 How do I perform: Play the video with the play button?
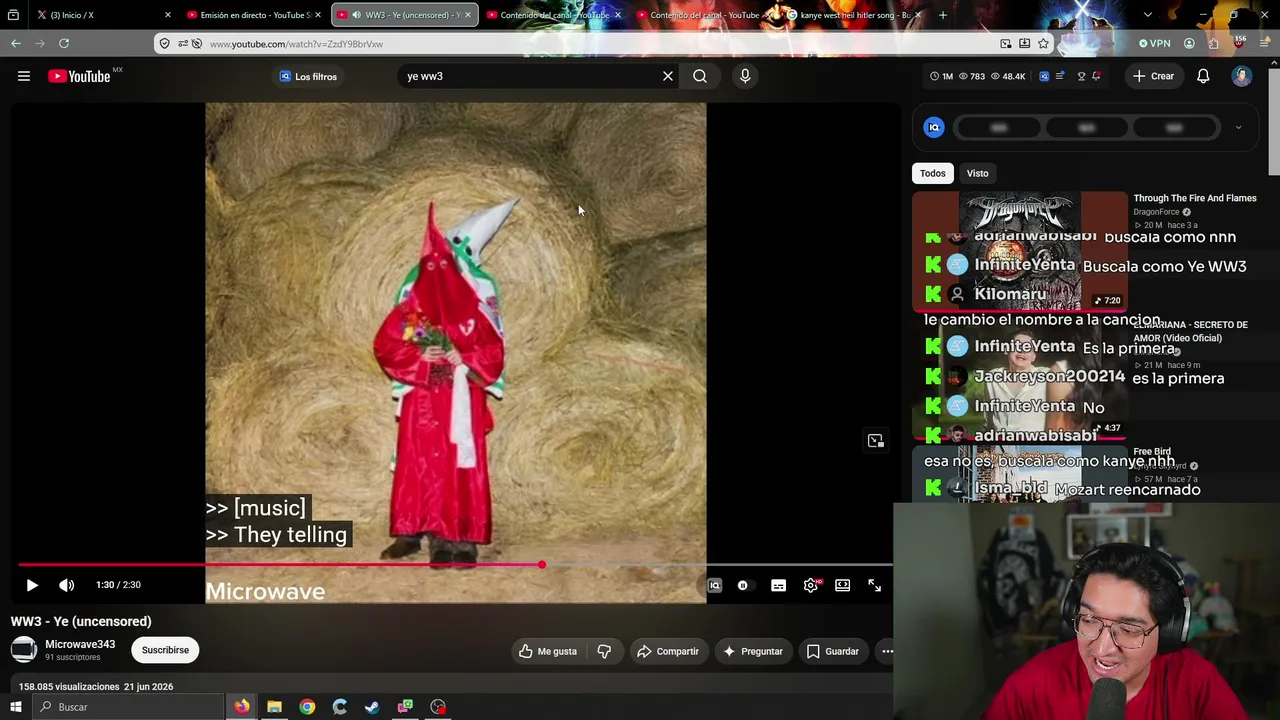(x=32, y=585)
